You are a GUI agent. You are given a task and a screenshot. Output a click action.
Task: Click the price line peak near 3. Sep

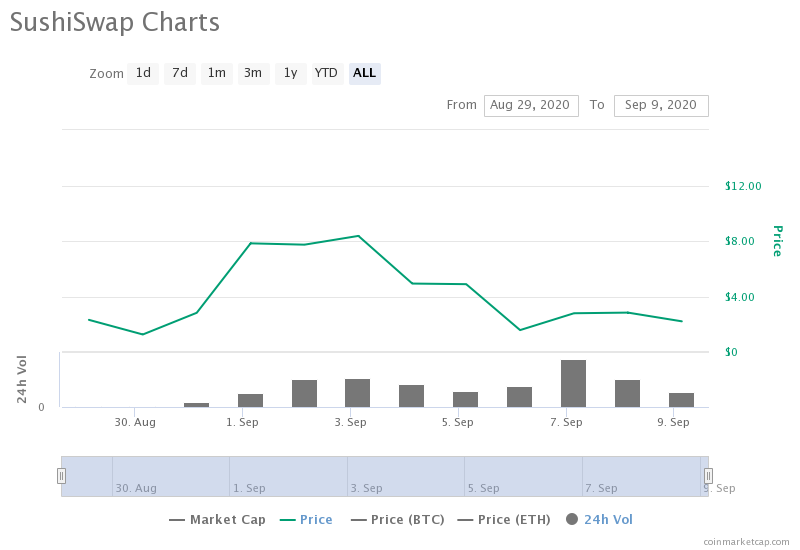tap(358, 236)
